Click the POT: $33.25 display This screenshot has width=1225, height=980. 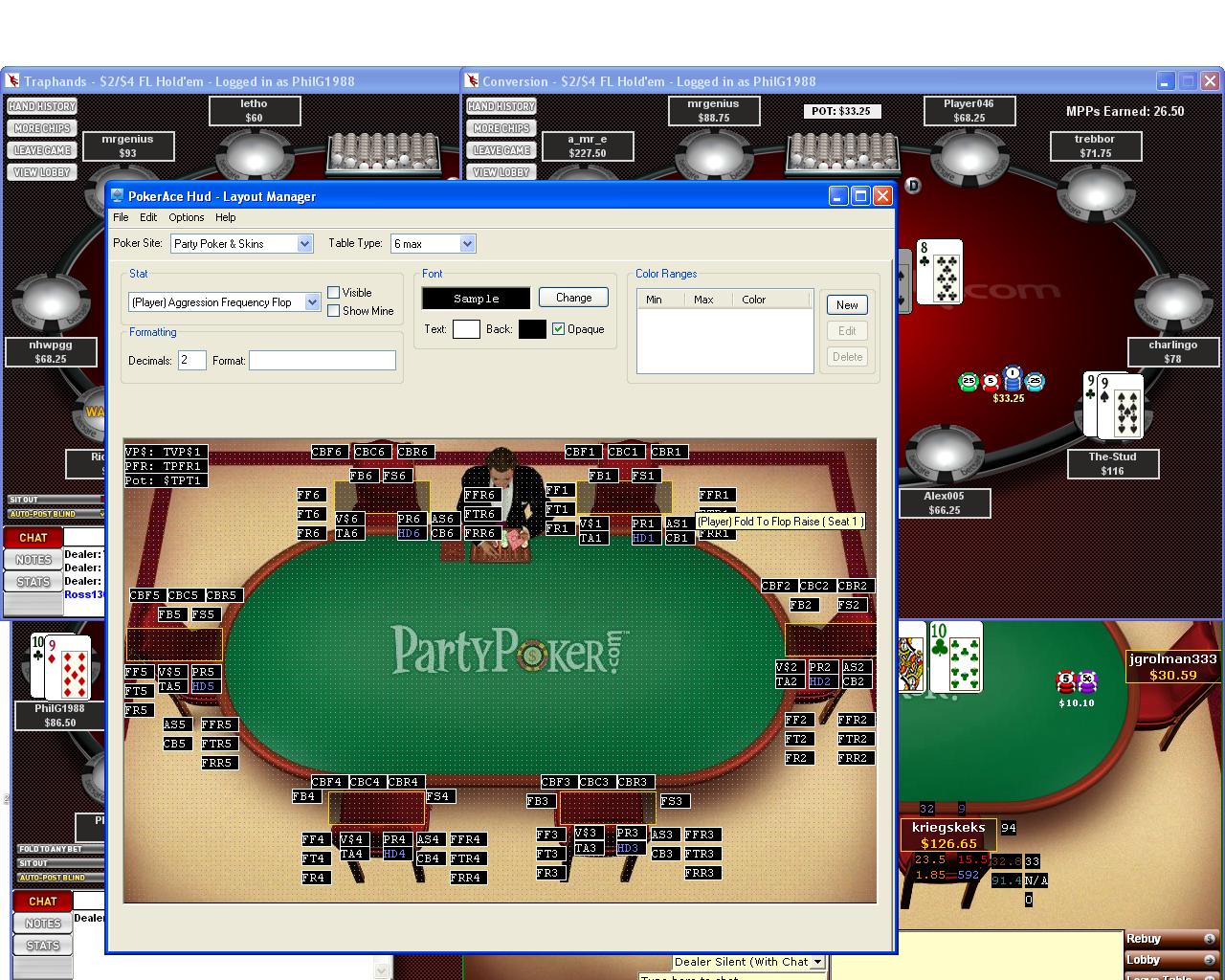click(841, 111)
